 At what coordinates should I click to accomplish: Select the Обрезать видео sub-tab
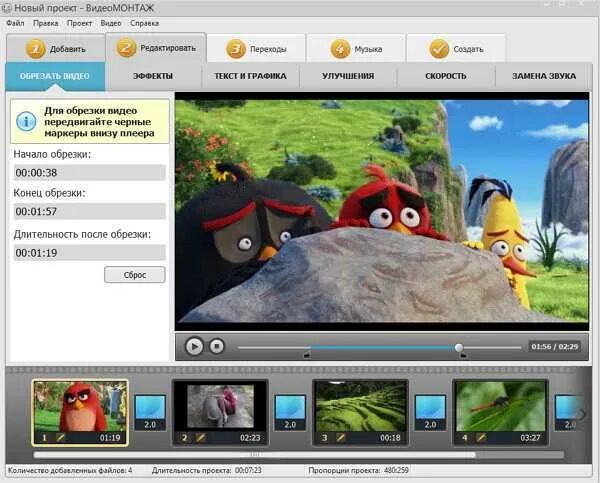click(55, 76)
